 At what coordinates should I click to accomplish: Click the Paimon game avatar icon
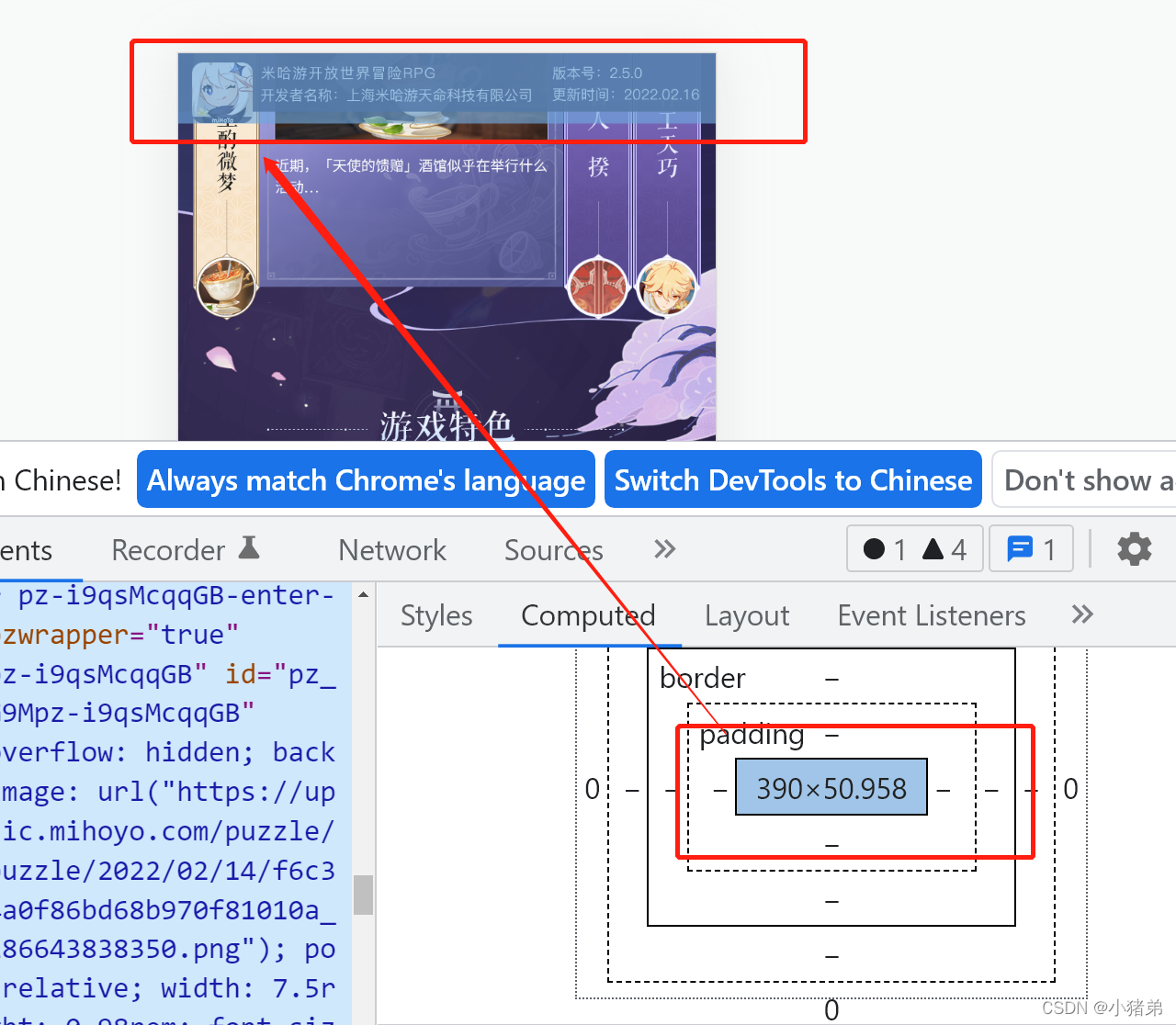click(x=222, y=90)
